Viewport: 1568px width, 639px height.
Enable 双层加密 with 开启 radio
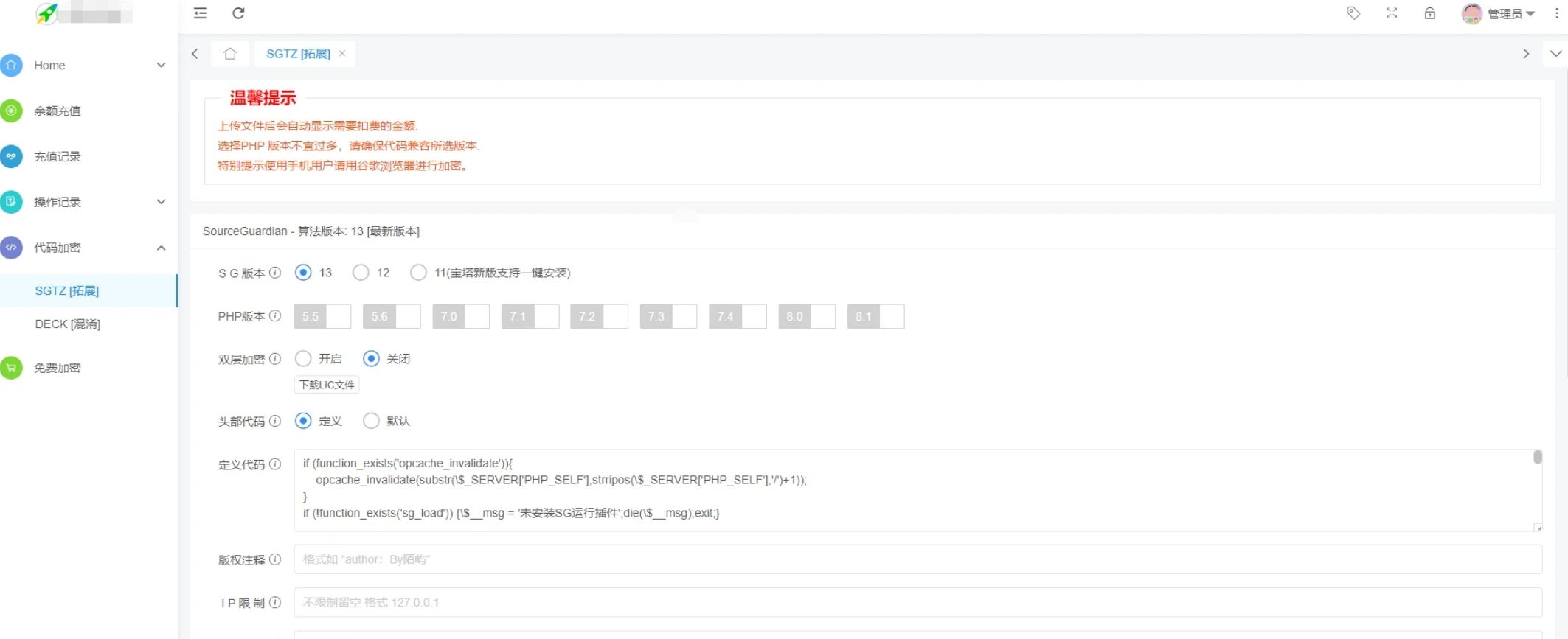(x=303, y=359)
